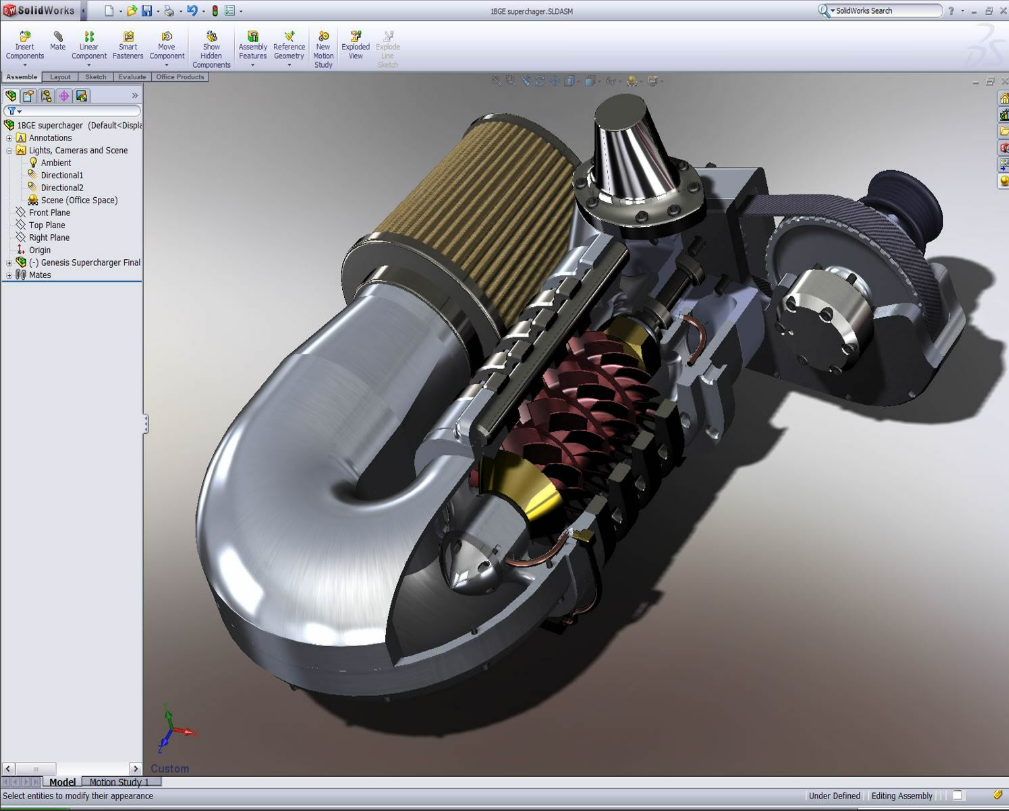Open the Help question mark icon
This screenshot has width=1009, height=811.
(x=951, y=11)
